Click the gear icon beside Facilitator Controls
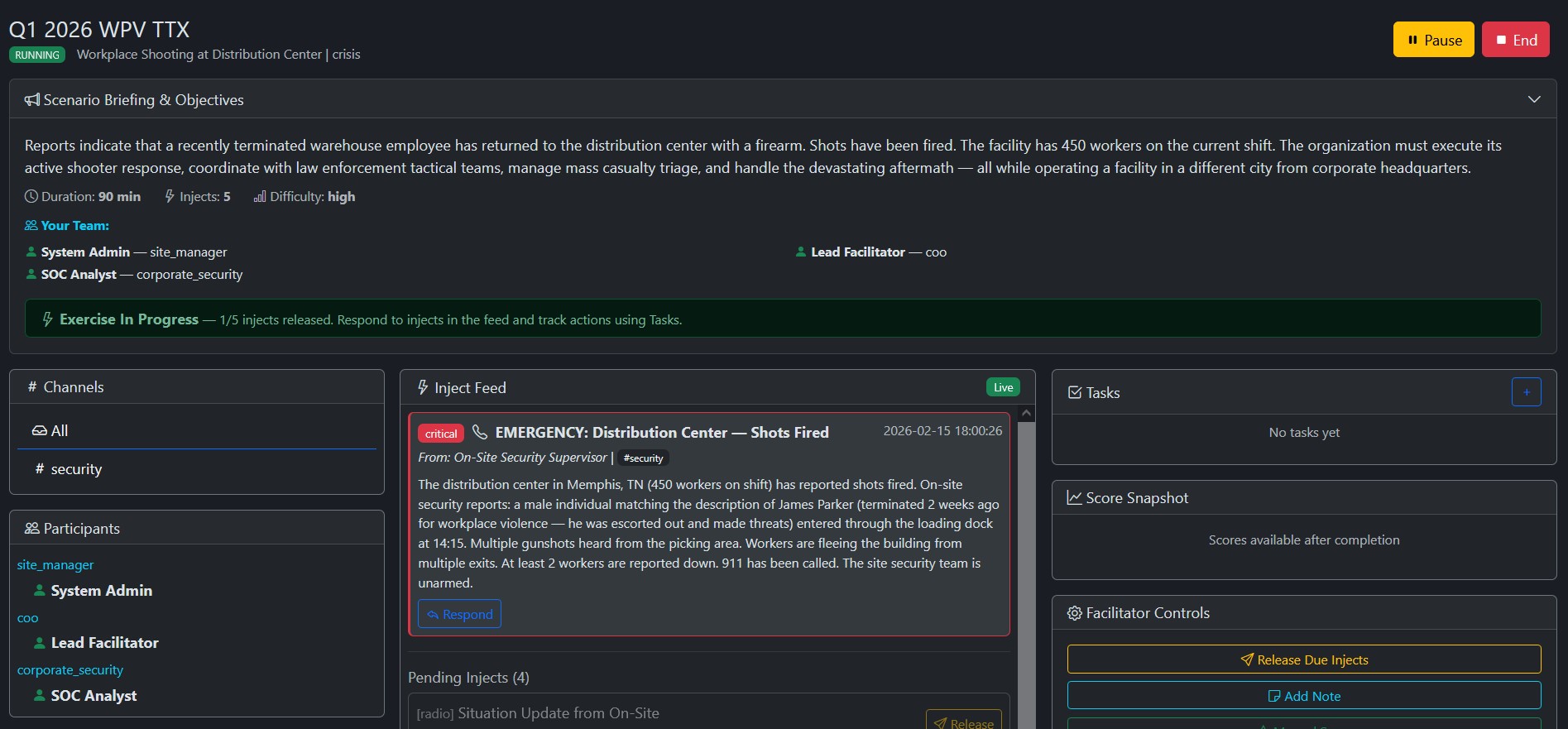 click(1074, 613)
